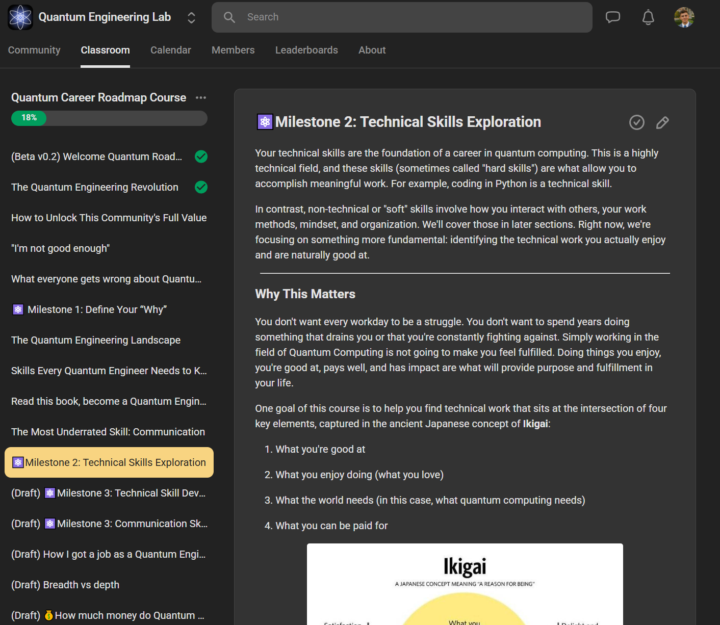Click list item What you enjoy doing
The height and width of the screenshot is (625, 720).
pos(360,474)
